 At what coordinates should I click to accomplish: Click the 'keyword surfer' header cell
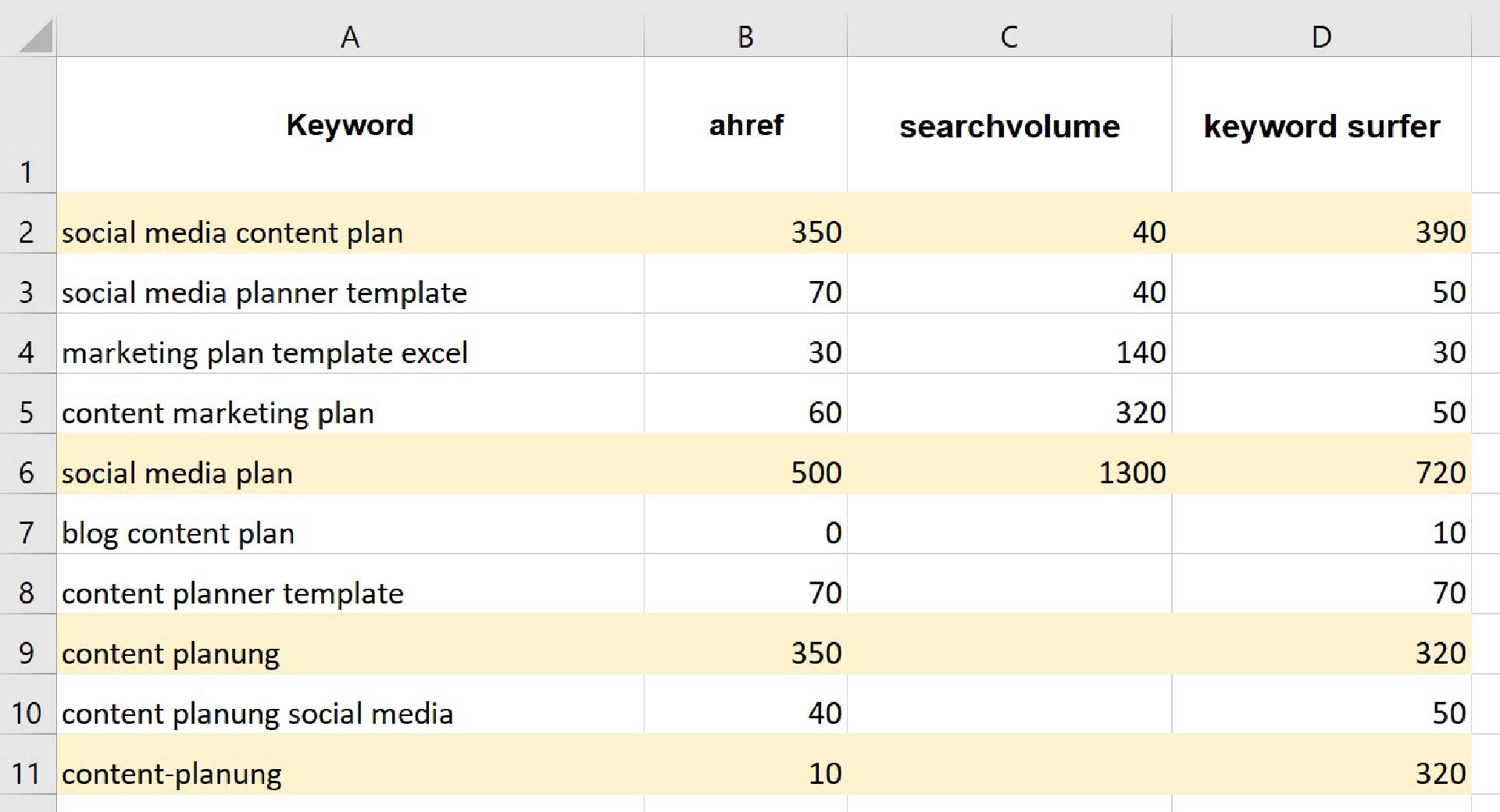(1322, 125)
